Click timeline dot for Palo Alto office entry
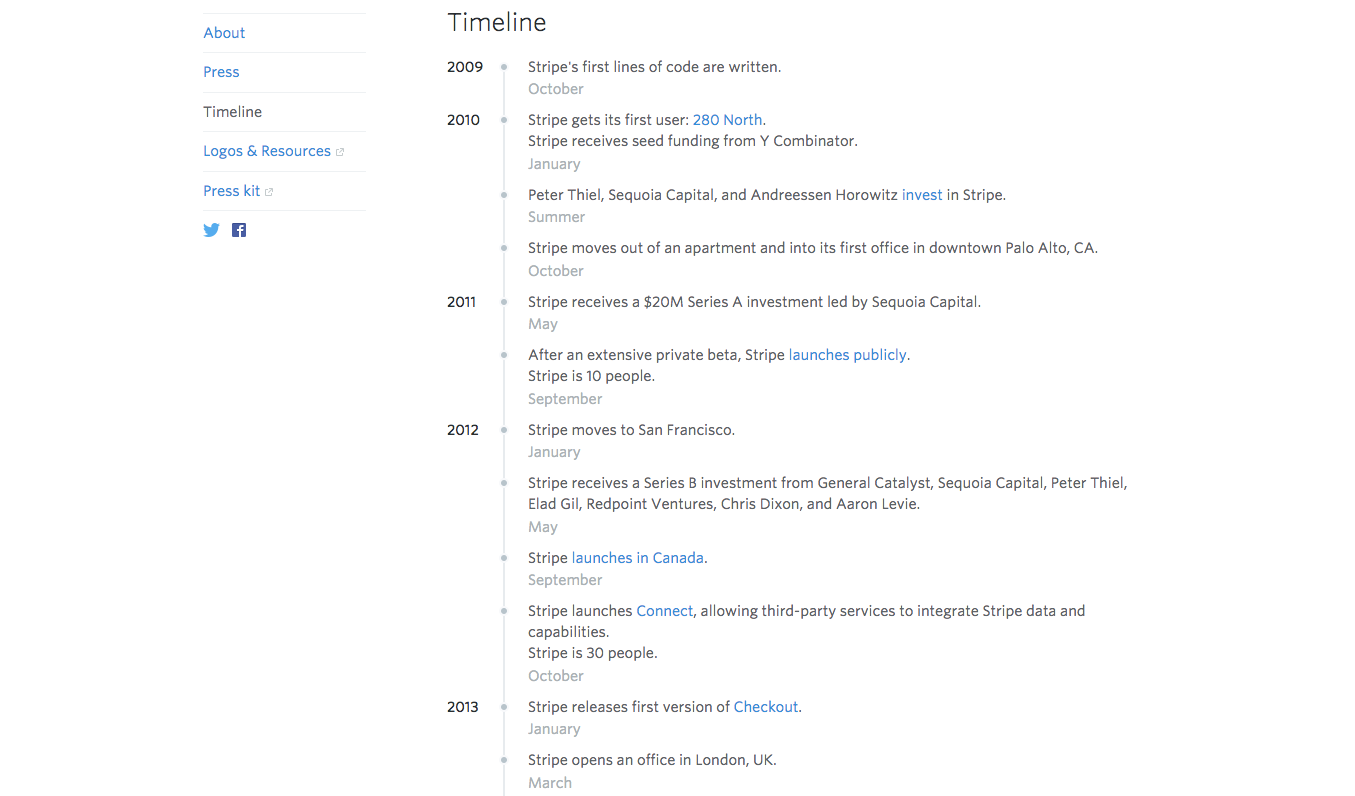The height and width of the screenshot is (796, 1355). pos(504,248)
